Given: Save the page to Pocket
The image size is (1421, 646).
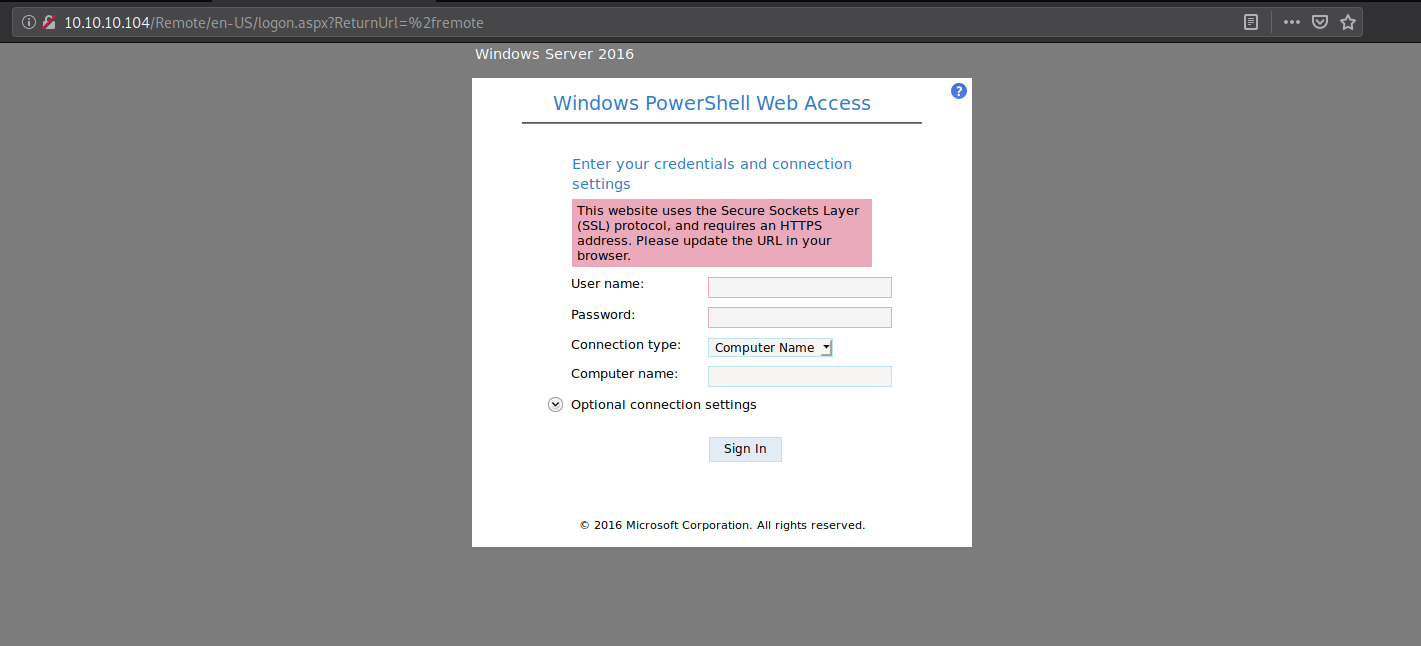Looking at the screenshot, I should click(x=1320, y=22).
